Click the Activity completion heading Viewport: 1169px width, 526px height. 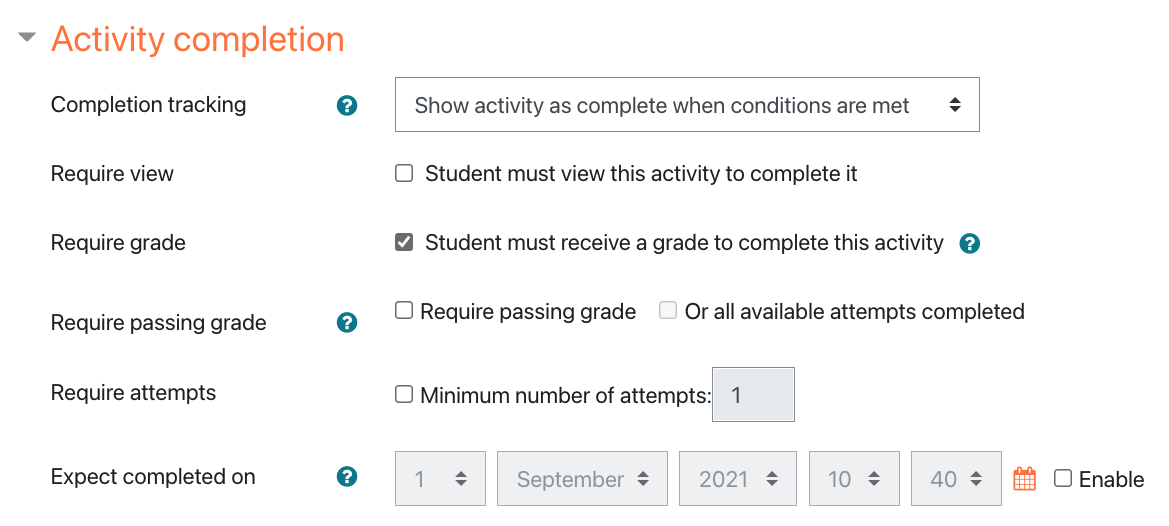click(198, 39)
